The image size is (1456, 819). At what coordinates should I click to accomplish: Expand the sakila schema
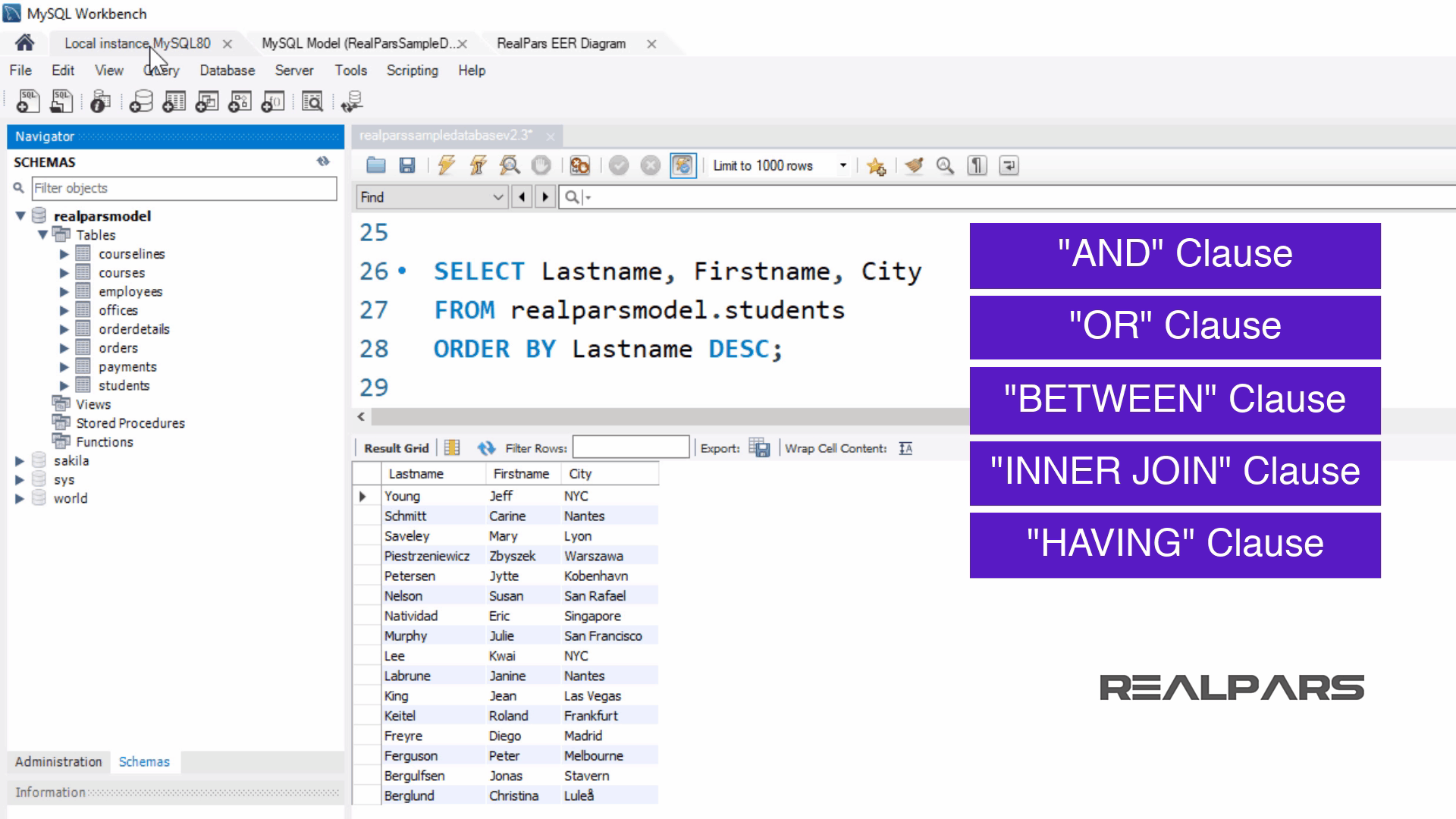tap(20, 461)
